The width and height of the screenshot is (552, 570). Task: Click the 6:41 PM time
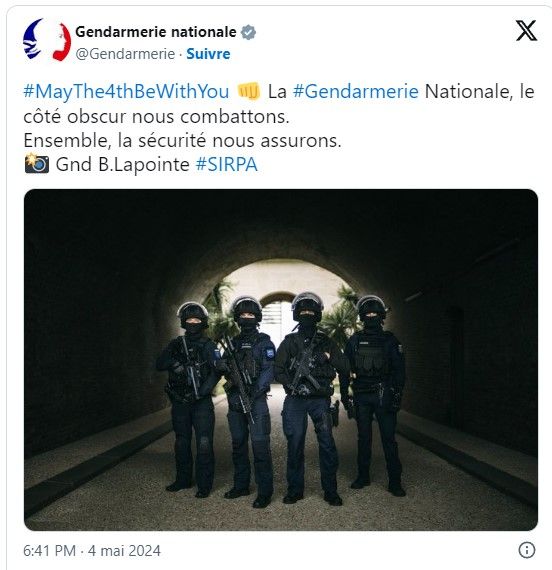[x=49, y=550]
